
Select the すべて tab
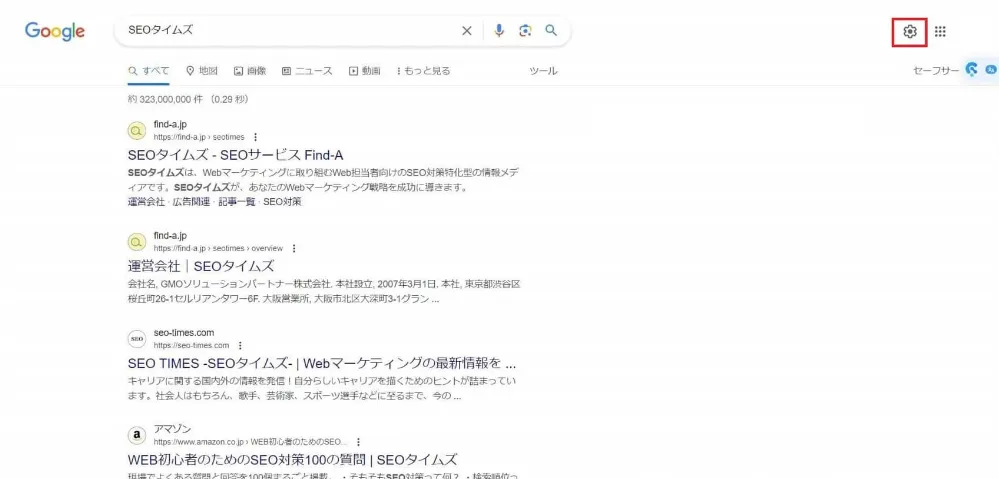(x=148, y=71)
